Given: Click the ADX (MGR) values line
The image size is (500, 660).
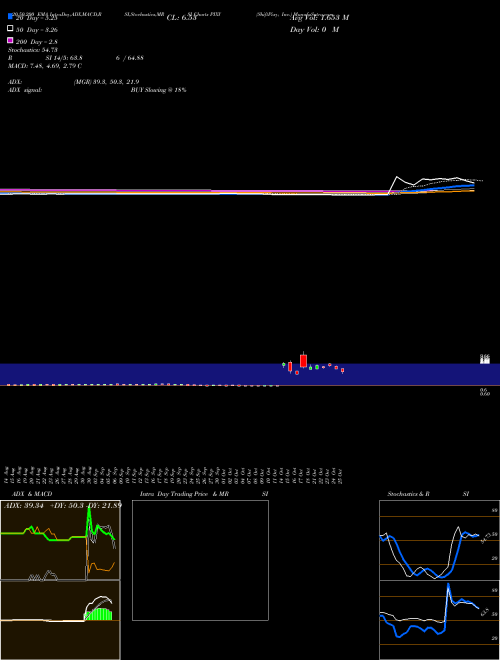Looking at the screenshot, I should coord(106,82).
